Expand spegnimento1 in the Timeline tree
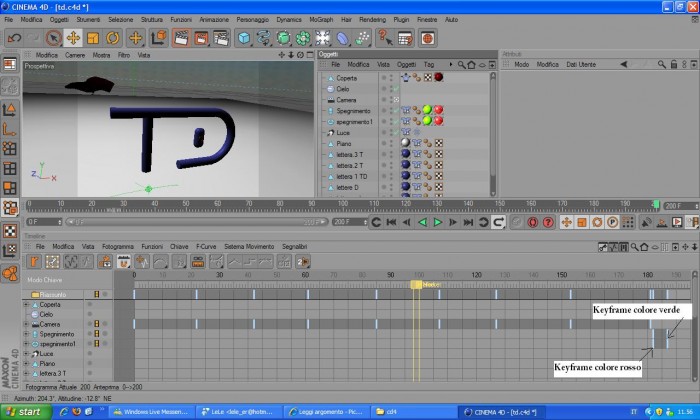 26,344
